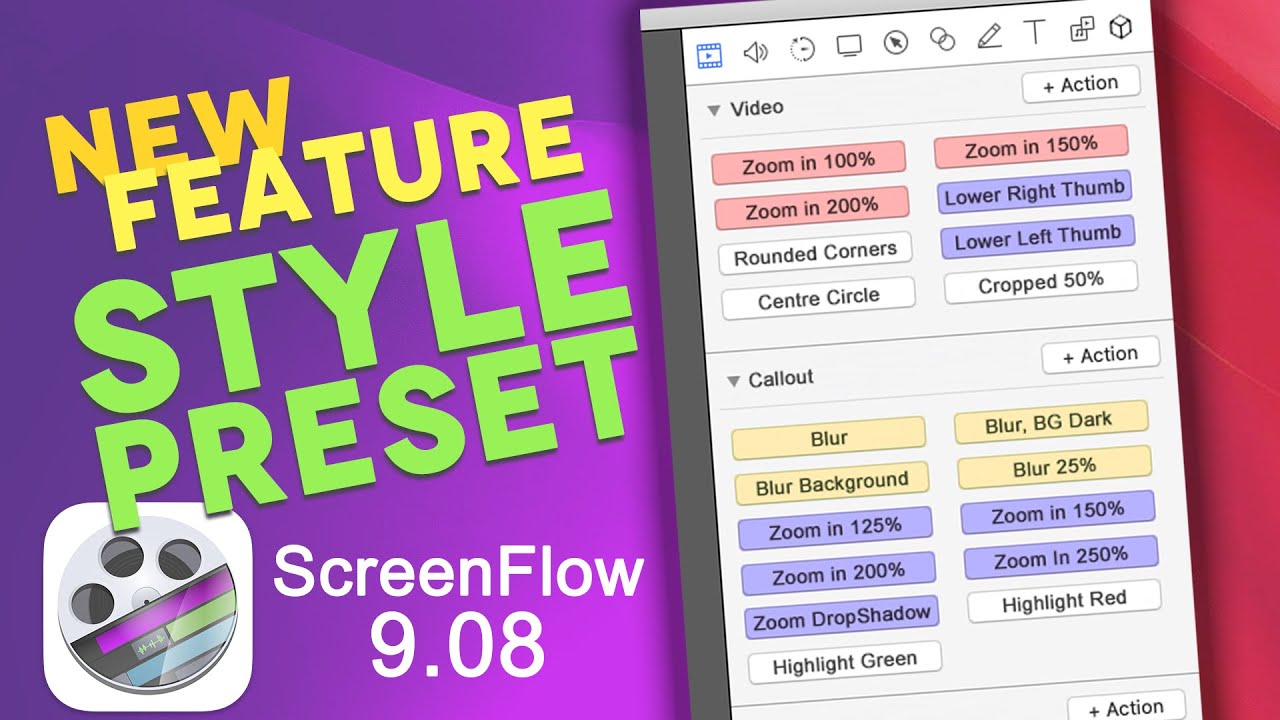
Task: Open the Text properties T icon
Action: tap(1035, 32)
